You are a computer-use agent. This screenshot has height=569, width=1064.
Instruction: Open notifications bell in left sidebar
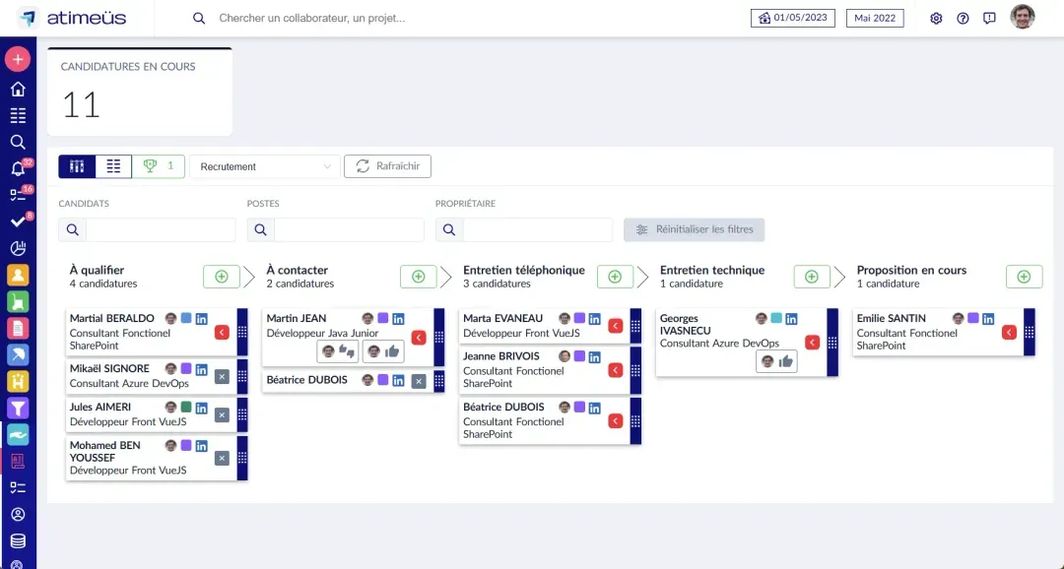tap(17, 168)
